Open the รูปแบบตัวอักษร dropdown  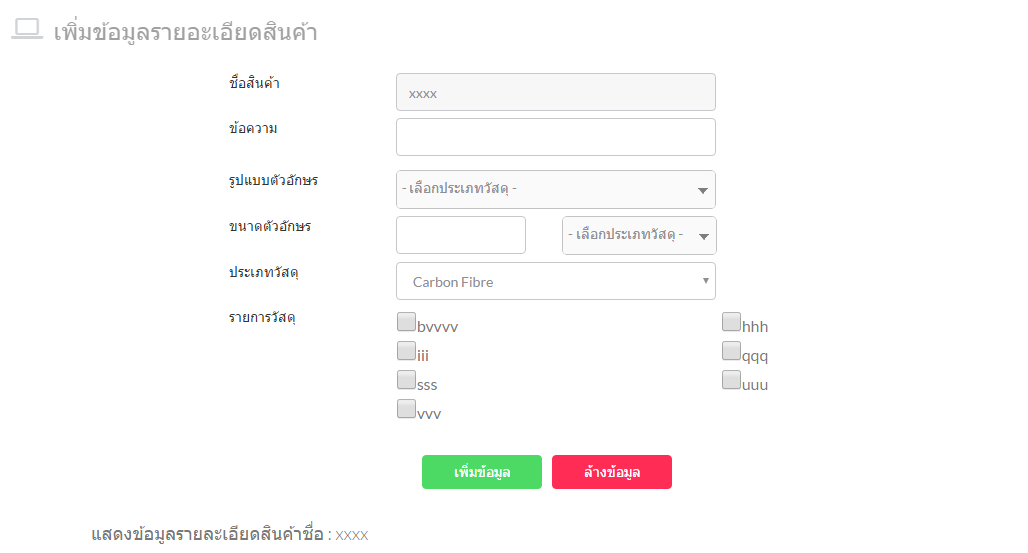tap(556, 190)
